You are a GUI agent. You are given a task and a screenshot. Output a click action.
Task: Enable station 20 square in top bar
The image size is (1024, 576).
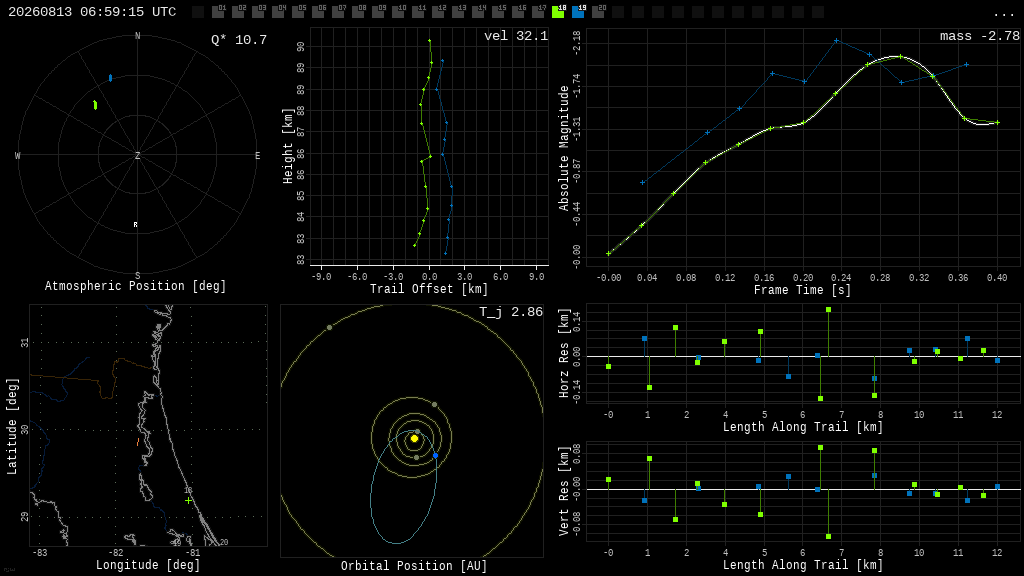pos(598,12)
